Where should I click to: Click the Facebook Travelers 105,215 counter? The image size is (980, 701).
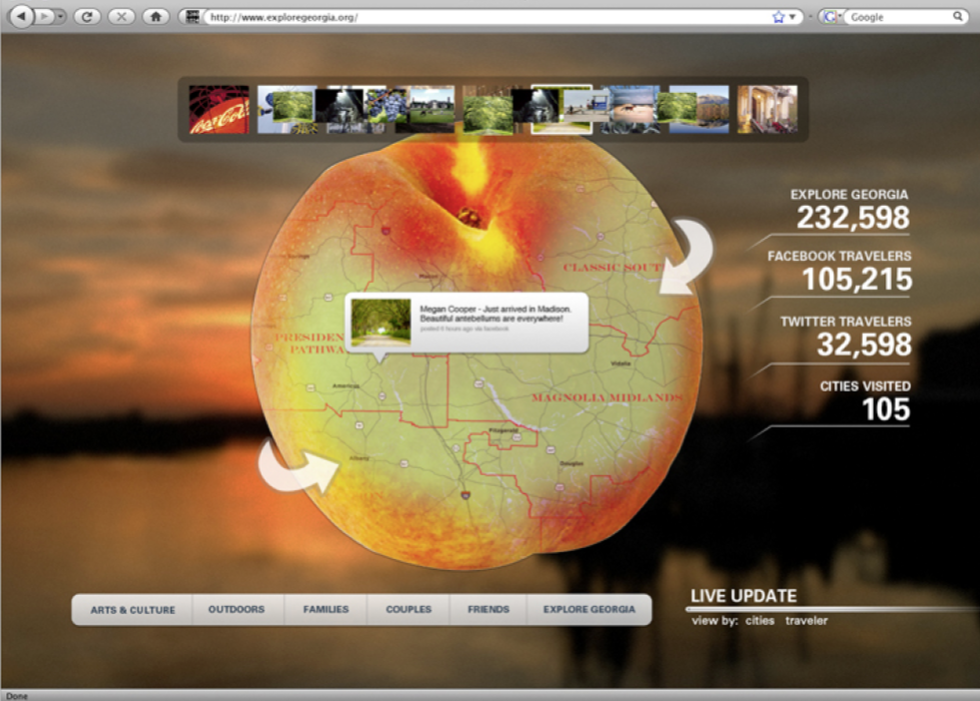pos(839,272)
